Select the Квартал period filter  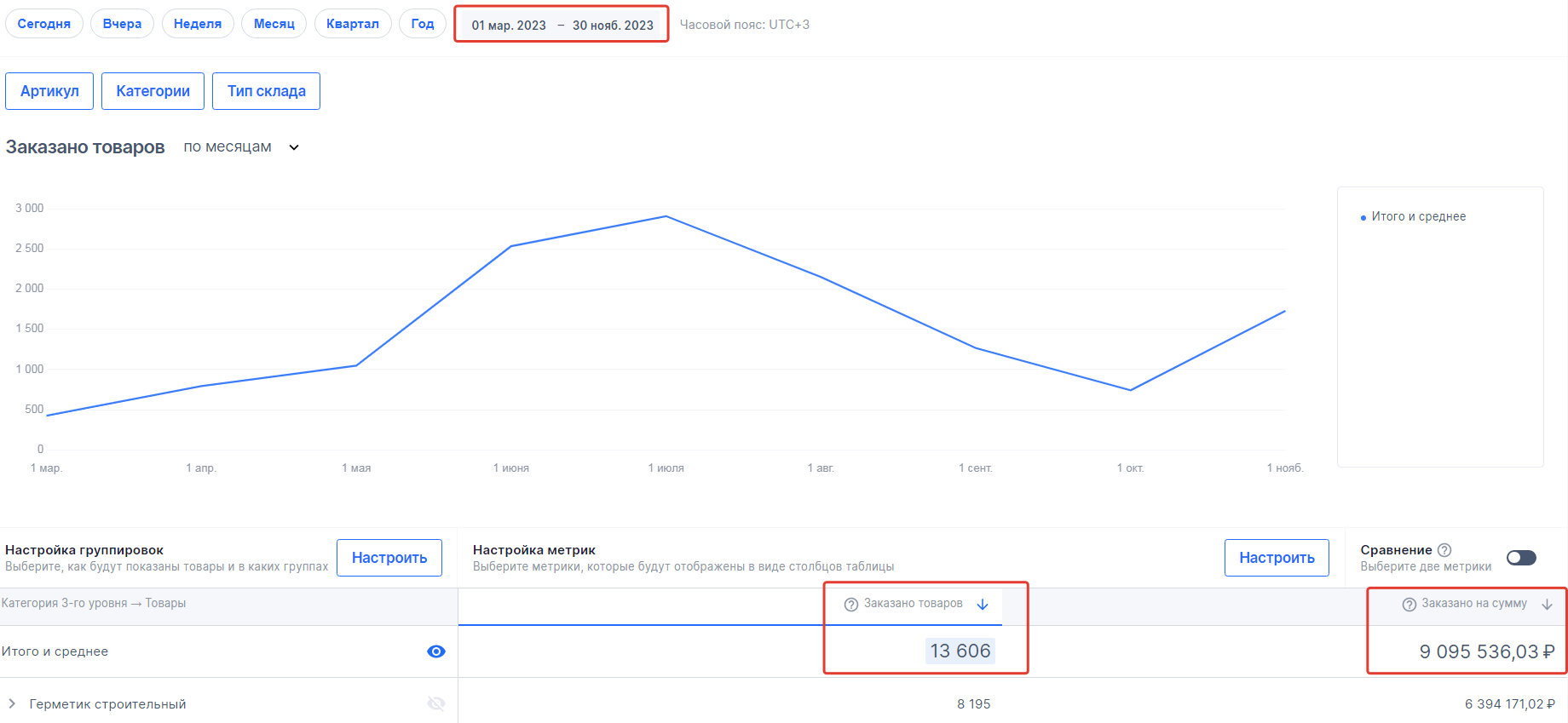(352, 24)
